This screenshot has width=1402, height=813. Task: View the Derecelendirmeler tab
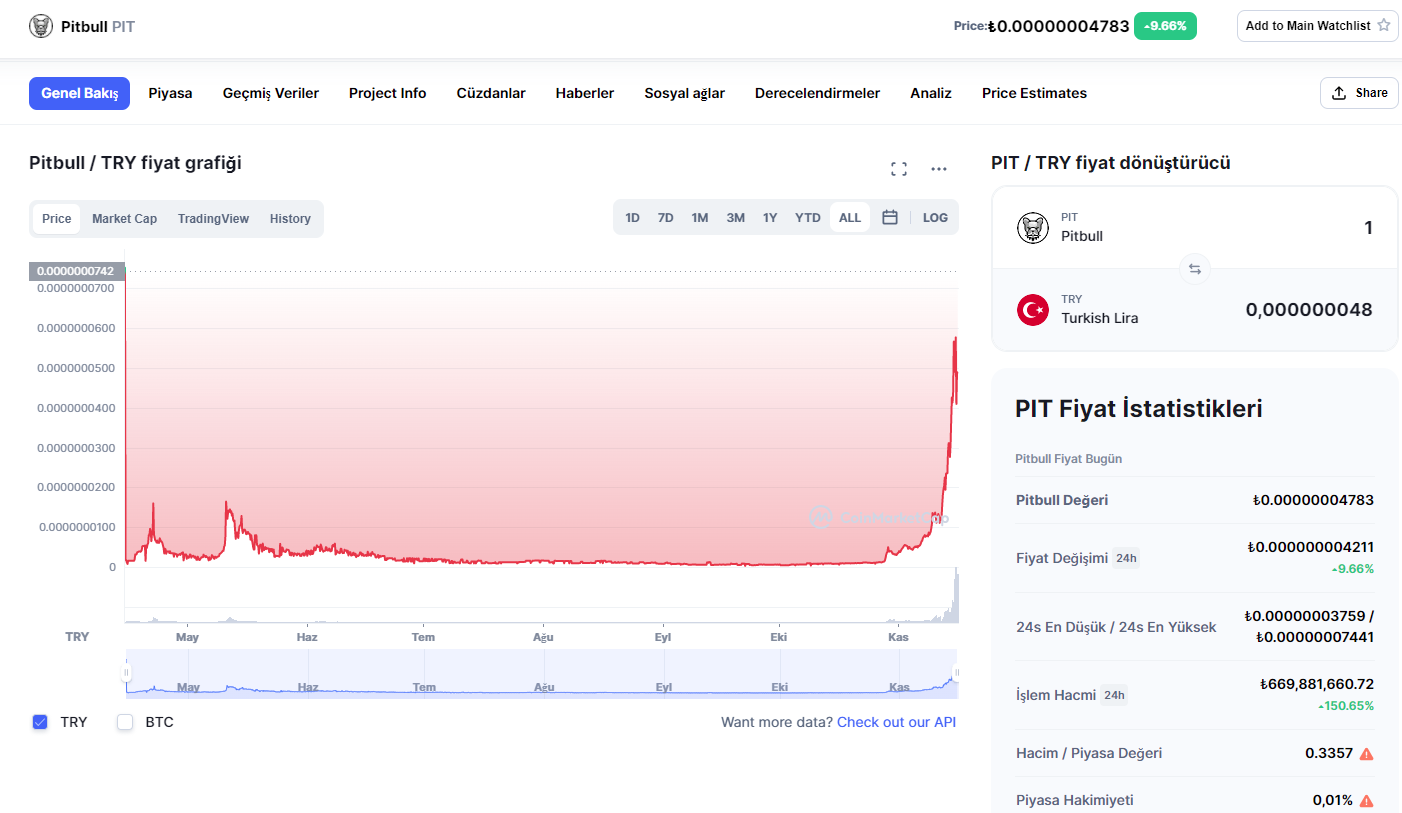(818, 93)
